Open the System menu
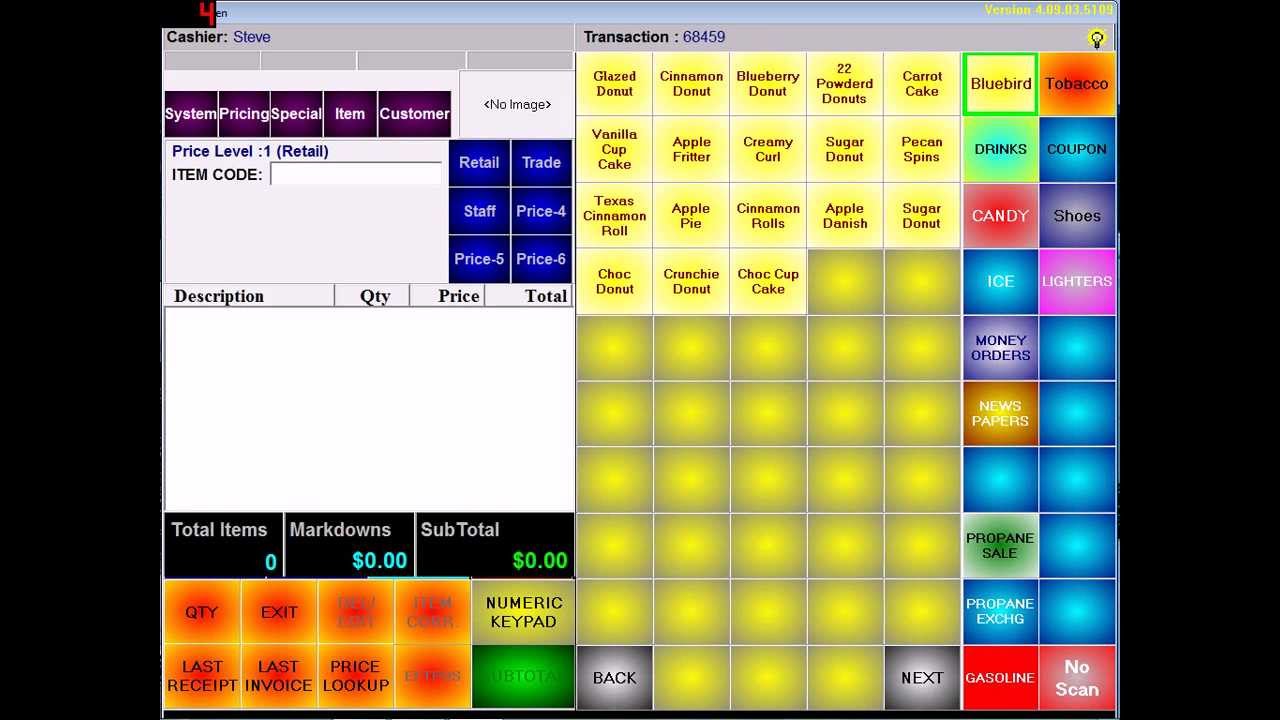The height and width of the screenshot is (720, 1280). click(190, 114)
